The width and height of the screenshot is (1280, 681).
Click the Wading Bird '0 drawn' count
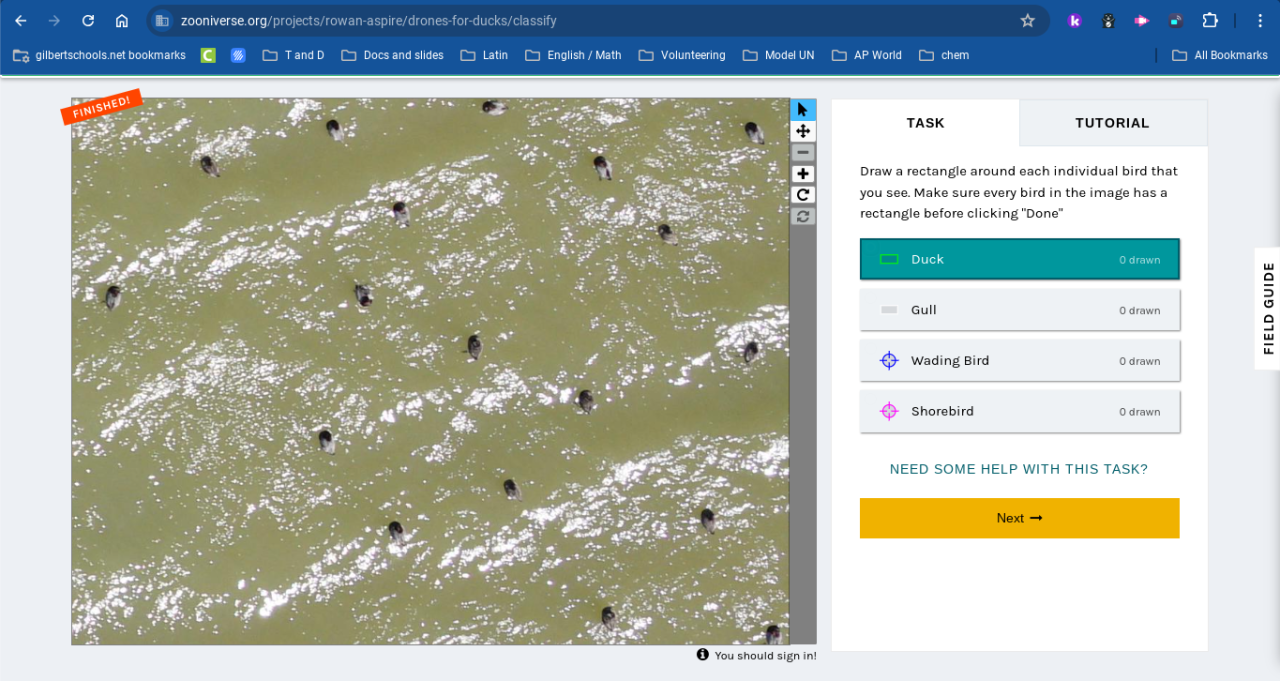click(x=1140, y=362)
